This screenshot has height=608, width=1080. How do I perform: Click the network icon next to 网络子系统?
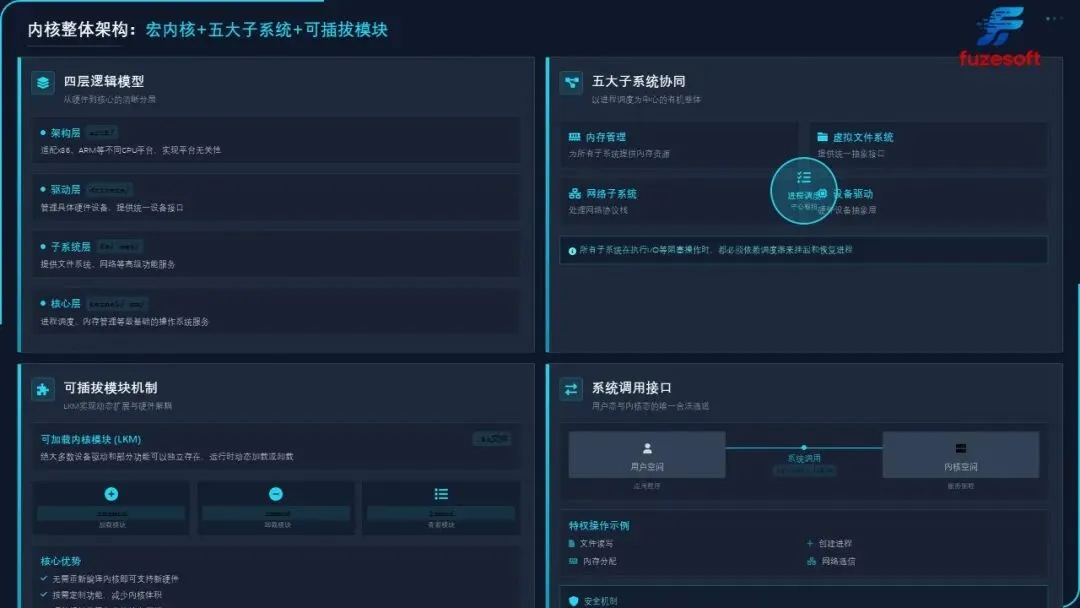tap(574, 193)
